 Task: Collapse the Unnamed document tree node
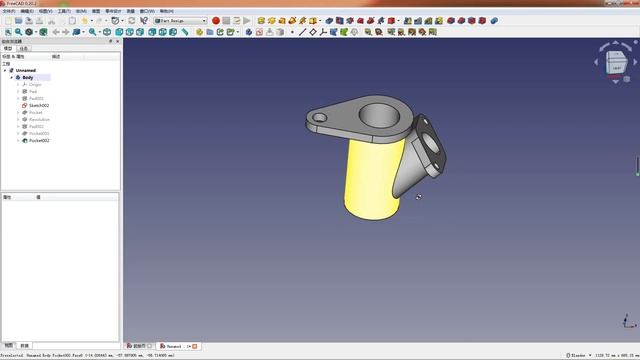pos(5,71)
